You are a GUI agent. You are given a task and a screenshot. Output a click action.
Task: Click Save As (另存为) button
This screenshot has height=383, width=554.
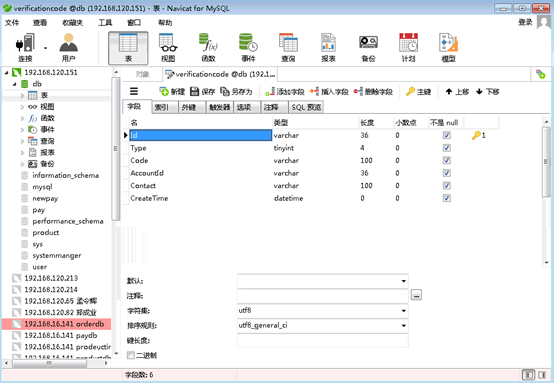pos(236,92)
